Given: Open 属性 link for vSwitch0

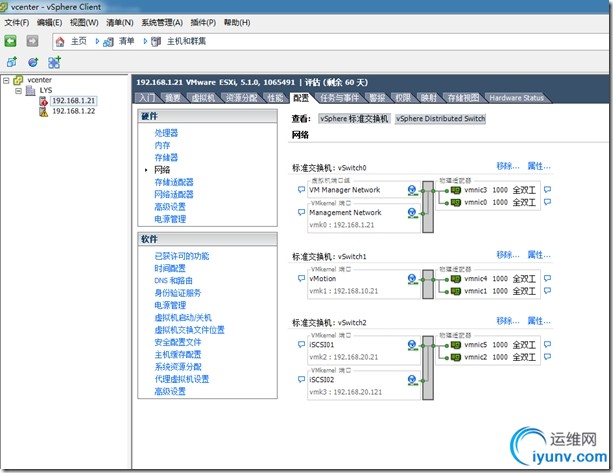Looking at the screenshot, I should coord(539,166).
